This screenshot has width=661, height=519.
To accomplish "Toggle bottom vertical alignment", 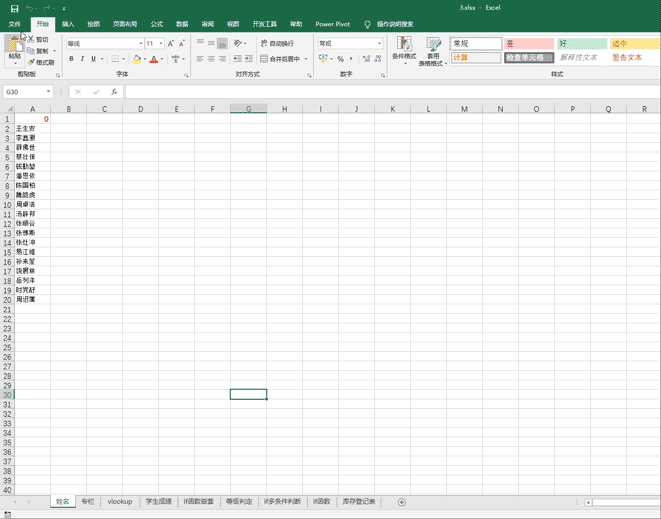I will click(x=222, y=43).
